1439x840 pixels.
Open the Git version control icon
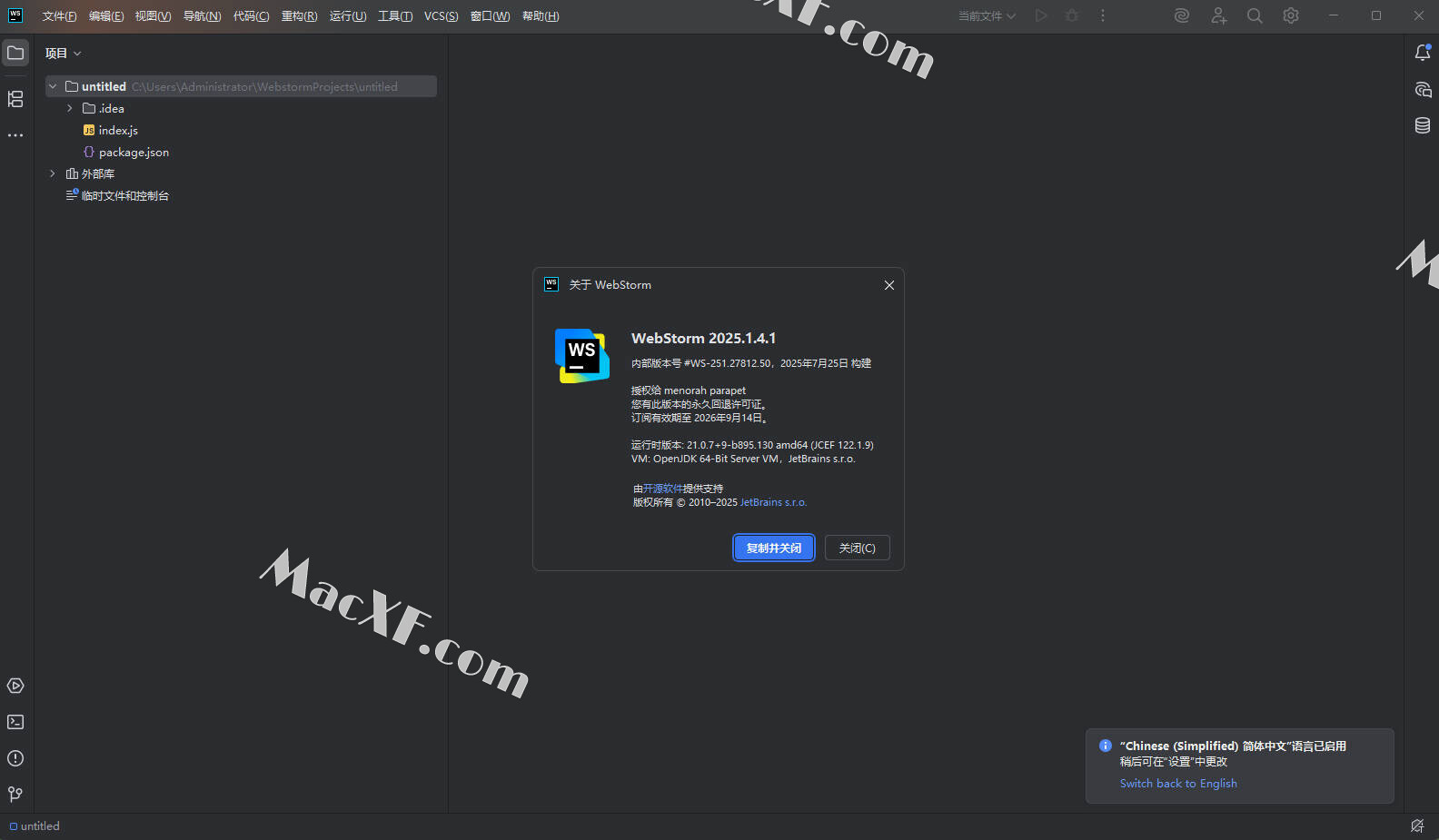(x=15, y=795)
